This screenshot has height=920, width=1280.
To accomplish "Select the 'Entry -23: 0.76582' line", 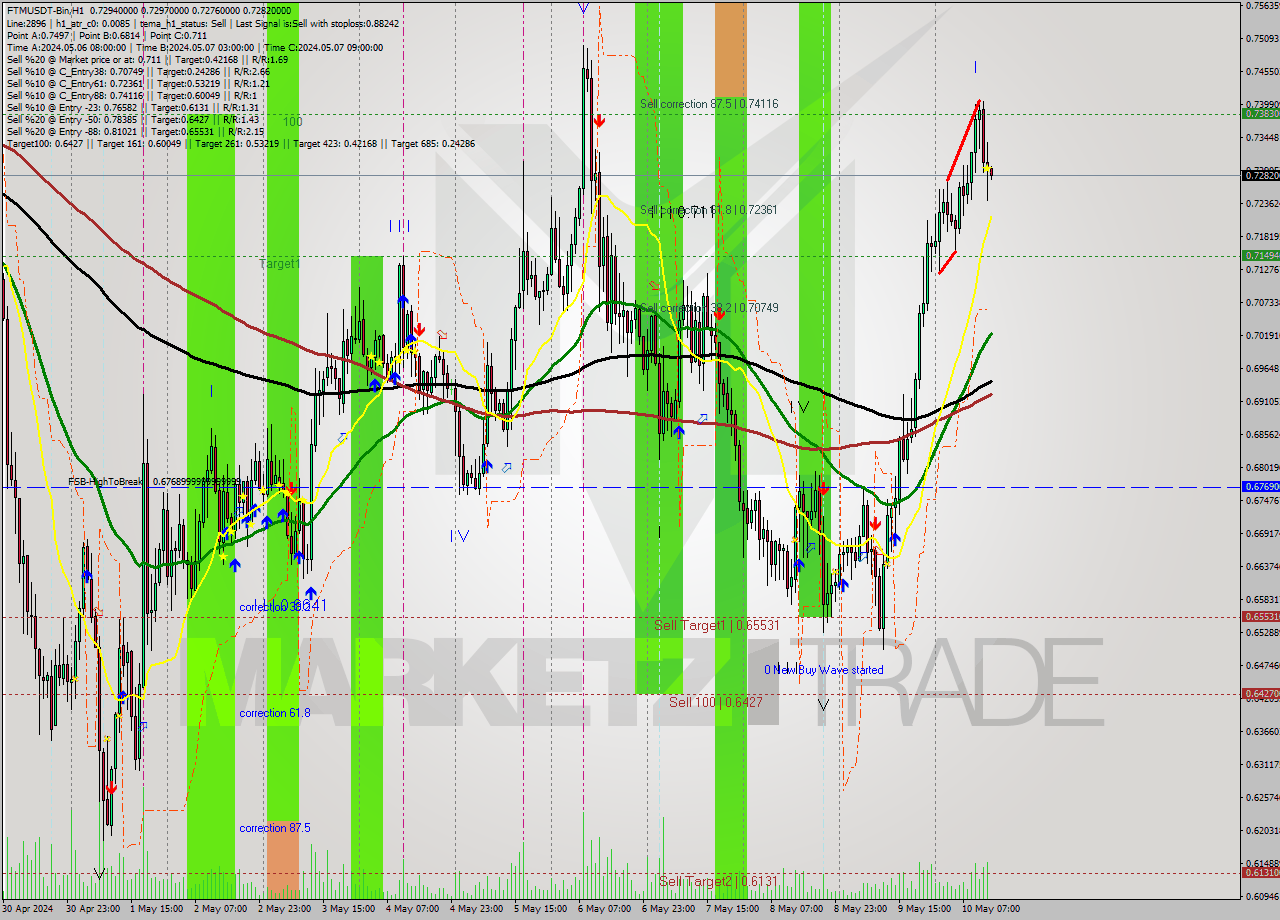I will (x=133, y=108).
